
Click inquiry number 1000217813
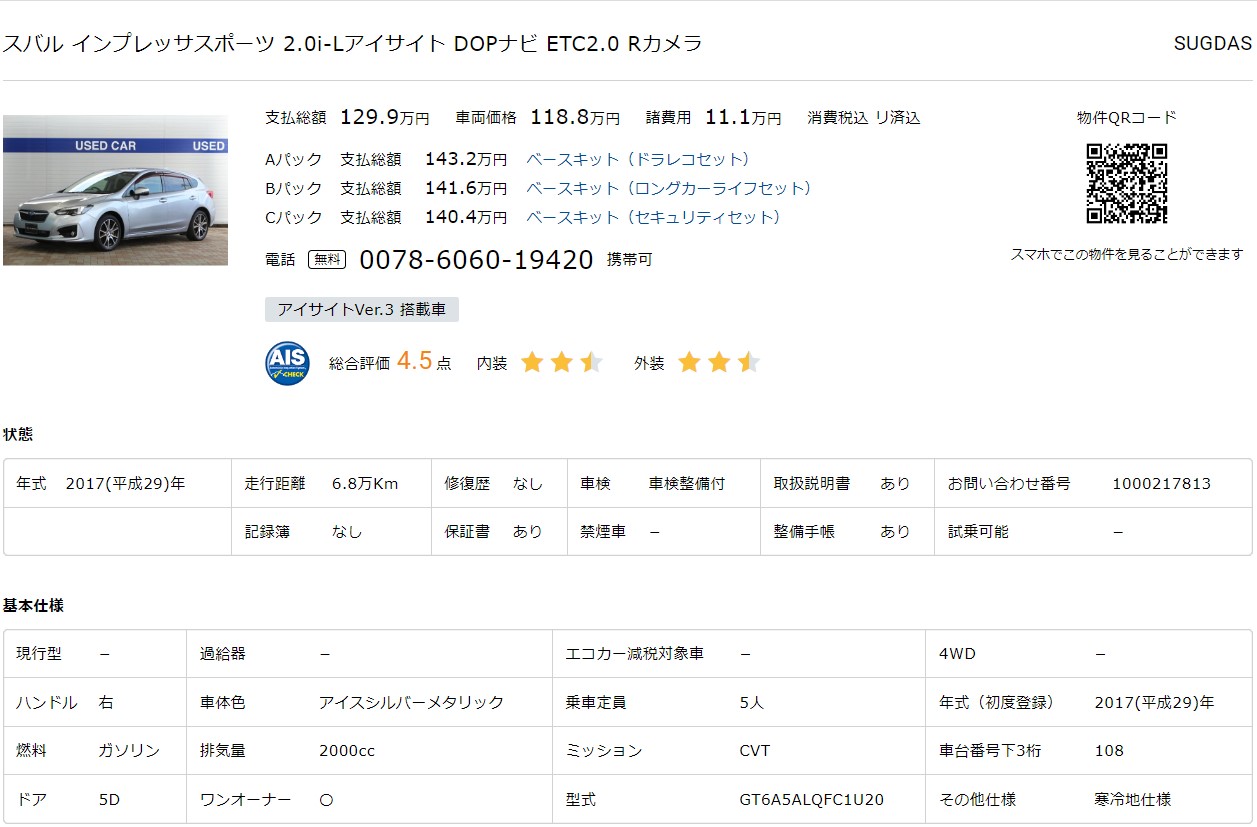tap(1161, 484)
